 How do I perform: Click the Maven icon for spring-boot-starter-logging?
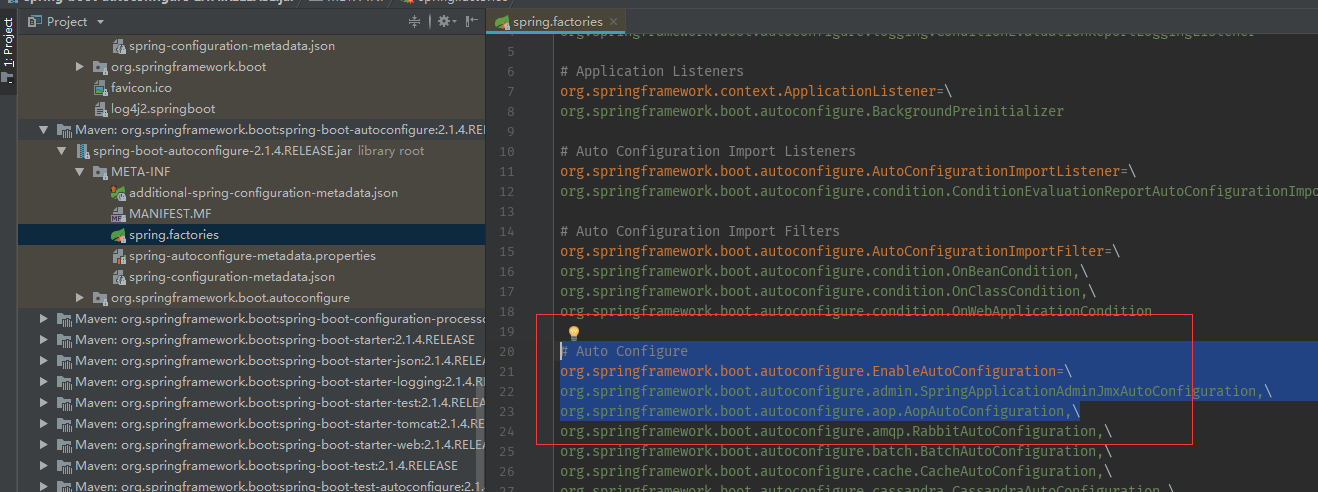coord(65,382)
